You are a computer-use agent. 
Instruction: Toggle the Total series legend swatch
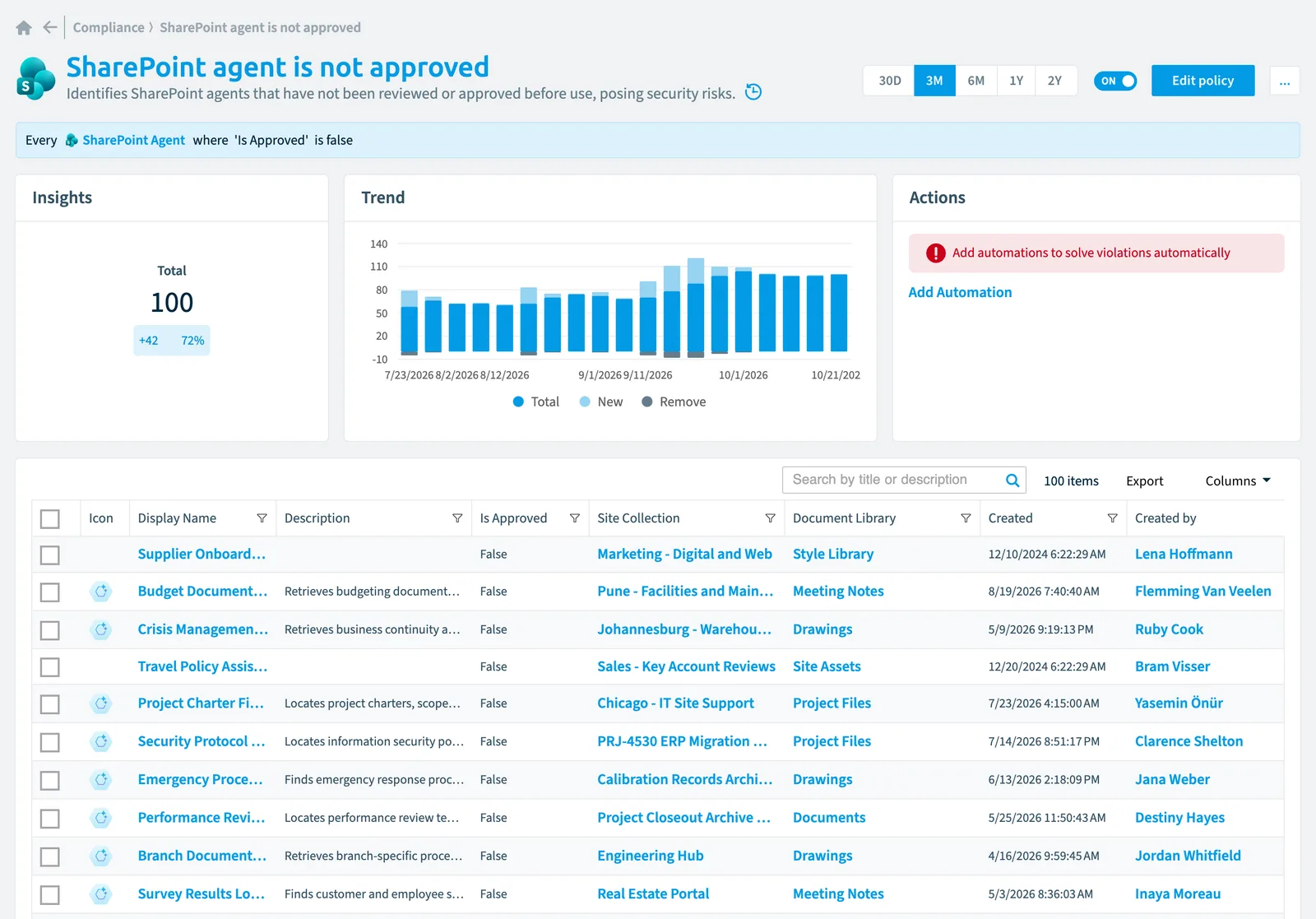(518, 401)
